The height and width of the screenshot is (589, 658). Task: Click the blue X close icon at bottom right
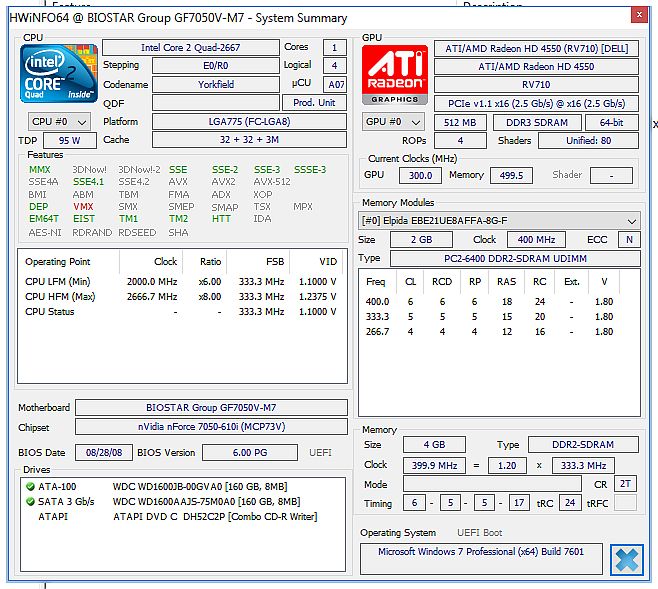point(627,560)
